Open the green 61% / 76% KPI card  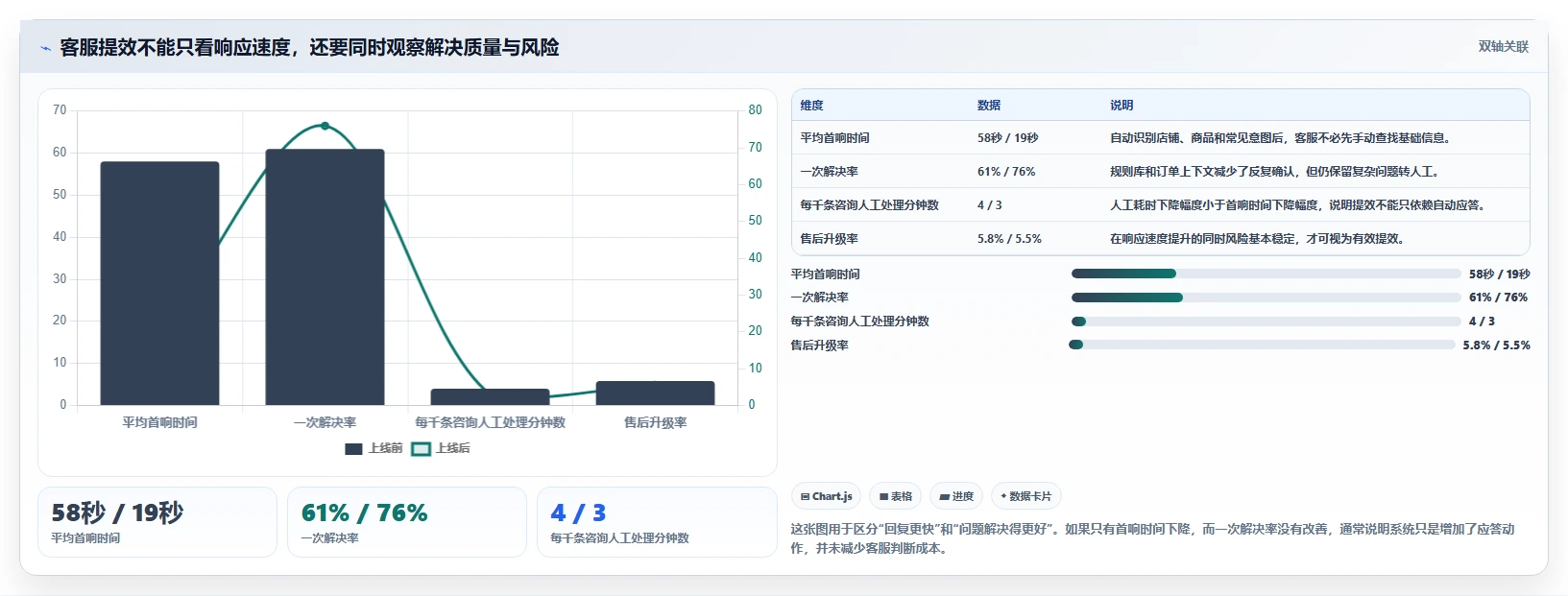(x=407, y=522)
